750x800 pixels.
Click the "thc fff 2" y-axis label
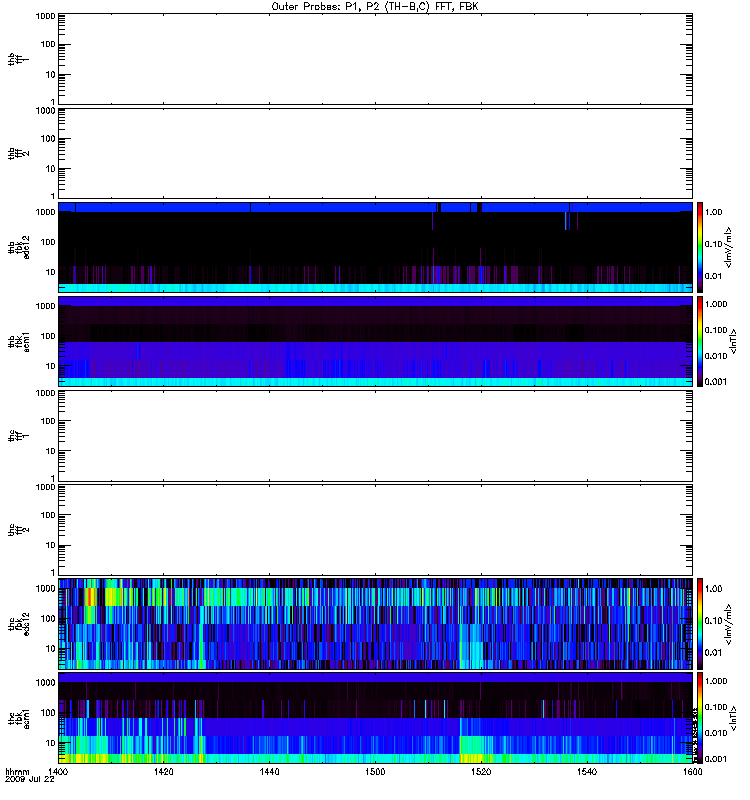pos(19,530)
